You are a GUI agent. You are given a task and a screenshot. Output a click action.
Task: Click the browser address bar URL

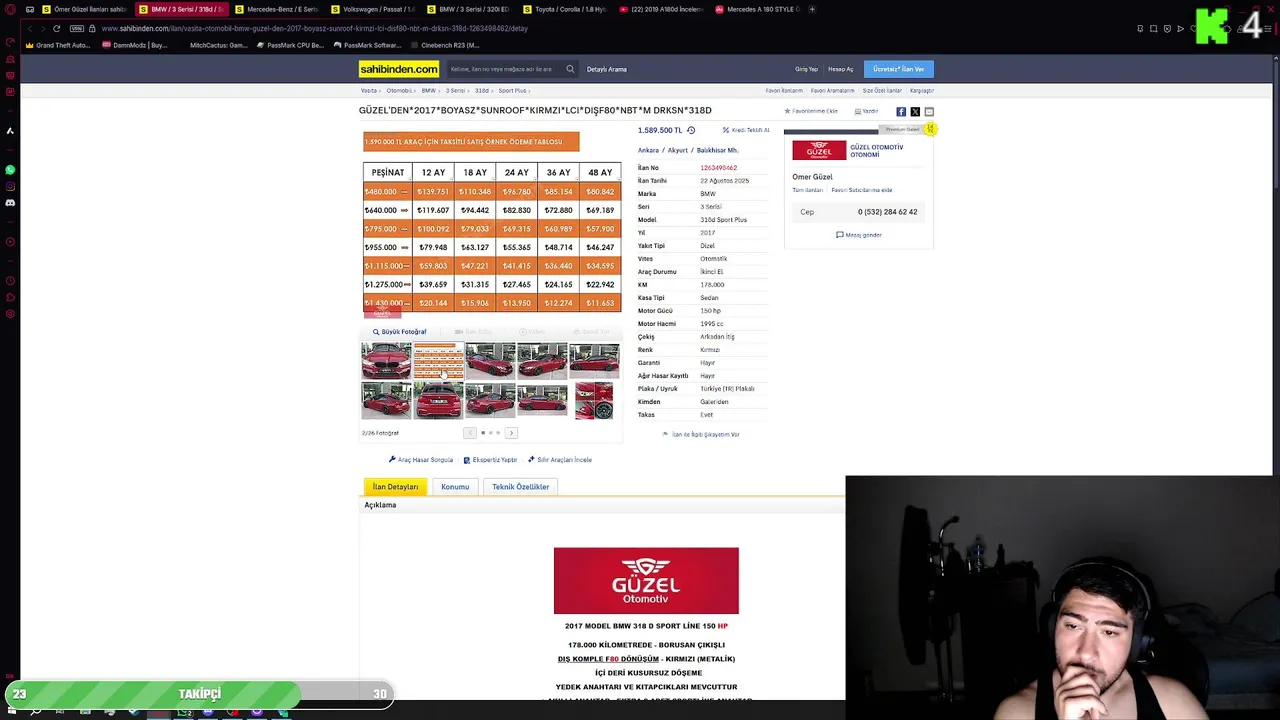click(314, 28)
